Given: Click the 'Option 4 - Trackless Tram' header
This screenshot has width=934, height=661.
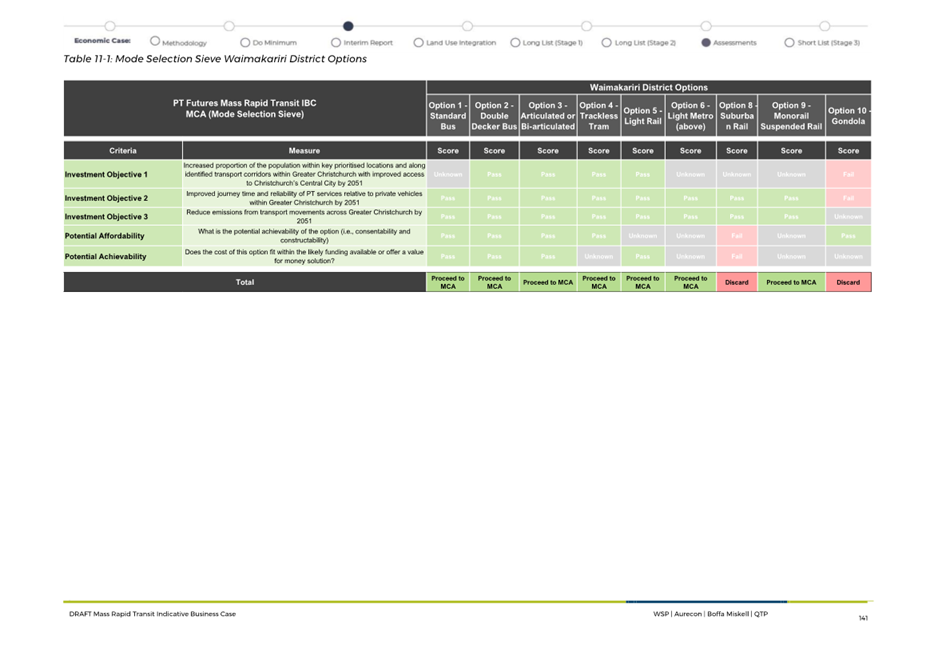Looking at the screenshot, I should (599, 116).
